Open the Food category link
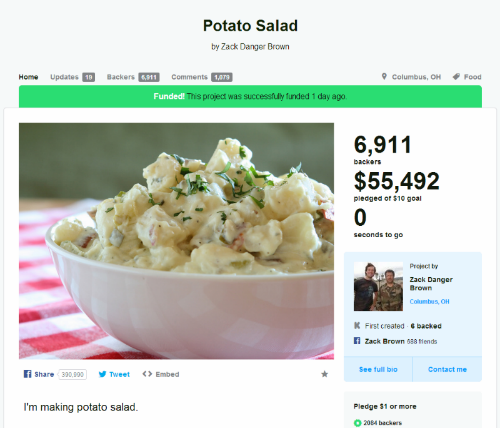Screen dimensions: 500x428 click(472, 77)
